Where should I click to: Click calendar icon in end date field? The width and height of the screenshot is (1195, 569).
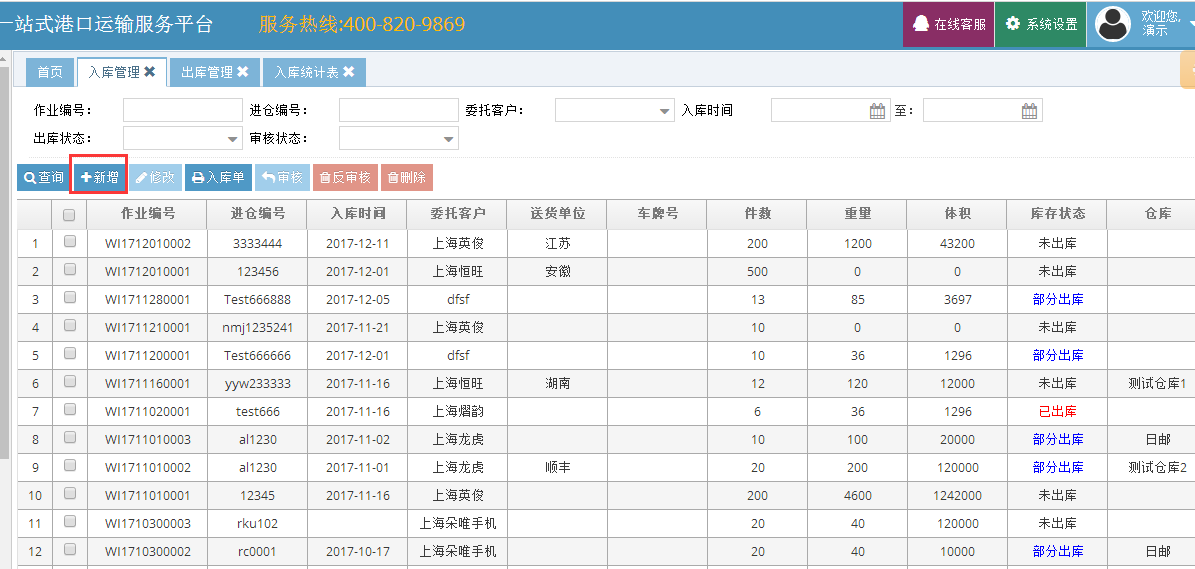pos(1029,111)
